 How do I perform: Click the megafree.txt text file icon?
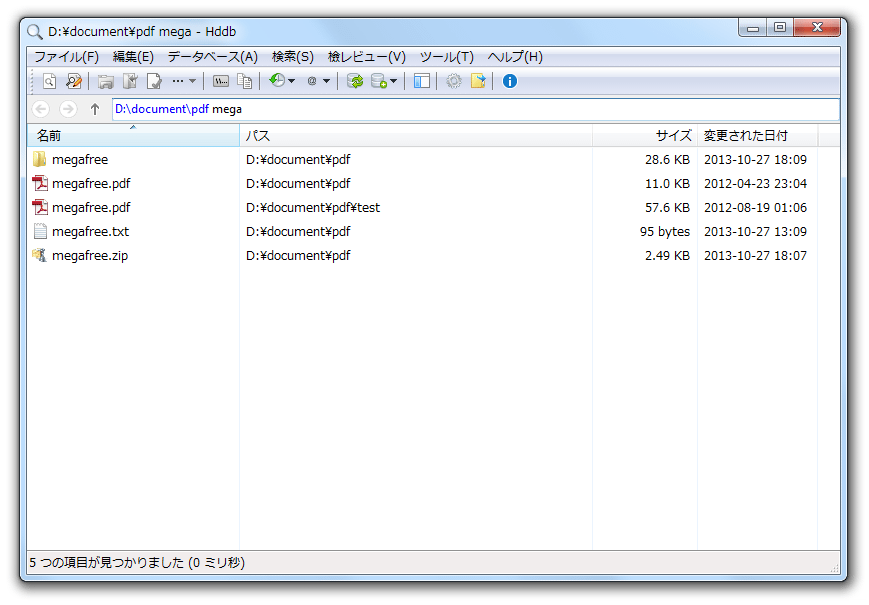pos(40,232)
